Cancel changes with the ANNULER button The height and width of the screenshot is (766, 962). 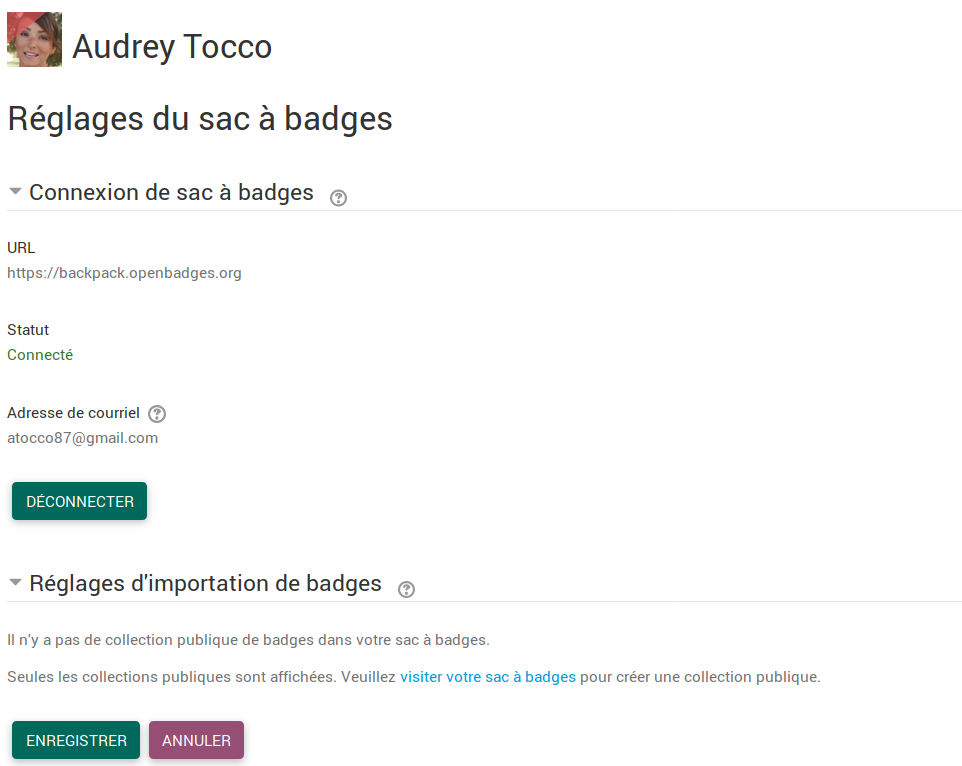(196, 741)
